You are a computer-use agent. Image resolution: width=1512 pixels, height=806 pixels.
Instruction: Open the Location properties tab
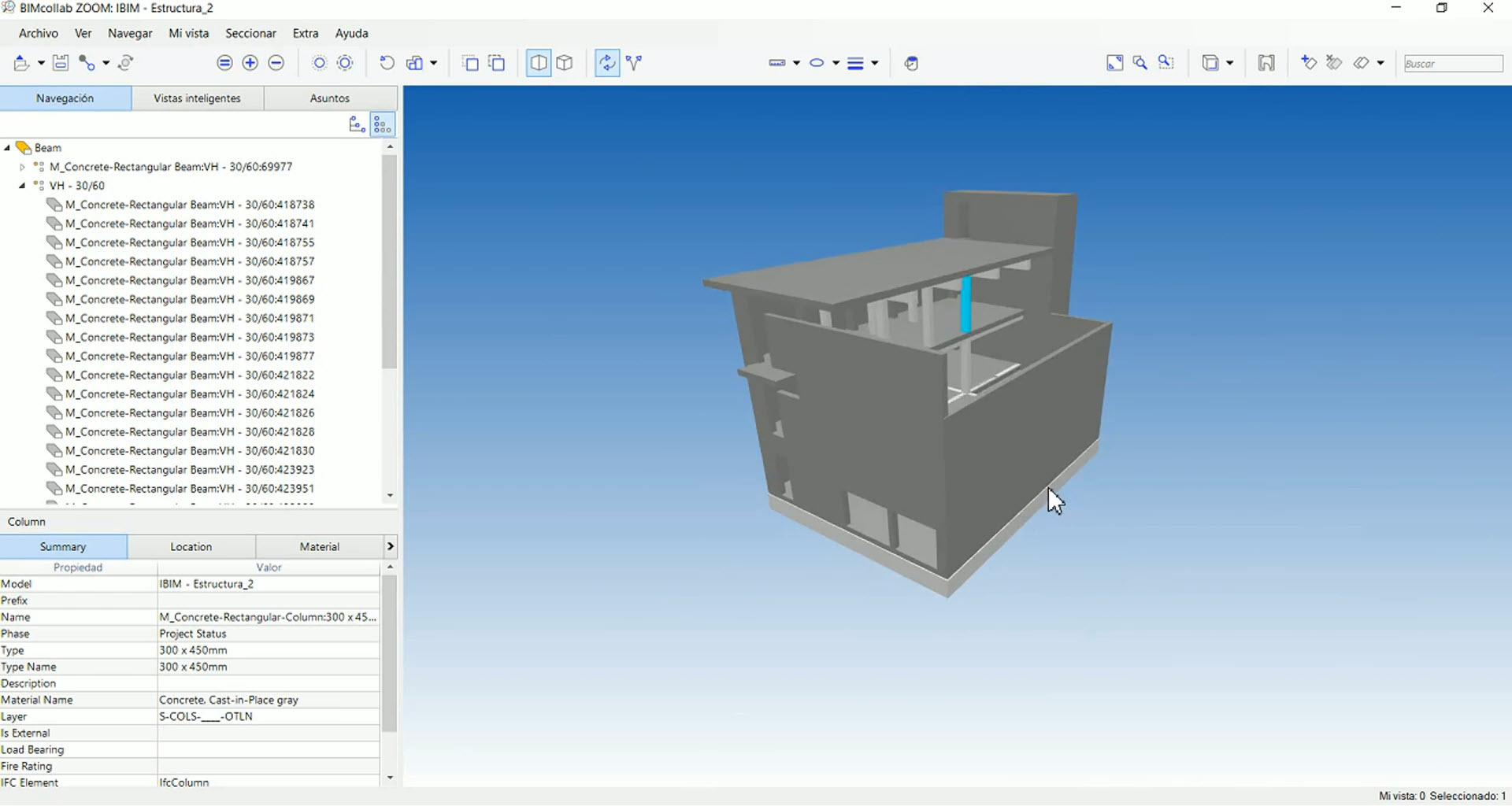(x=191, y=546)
